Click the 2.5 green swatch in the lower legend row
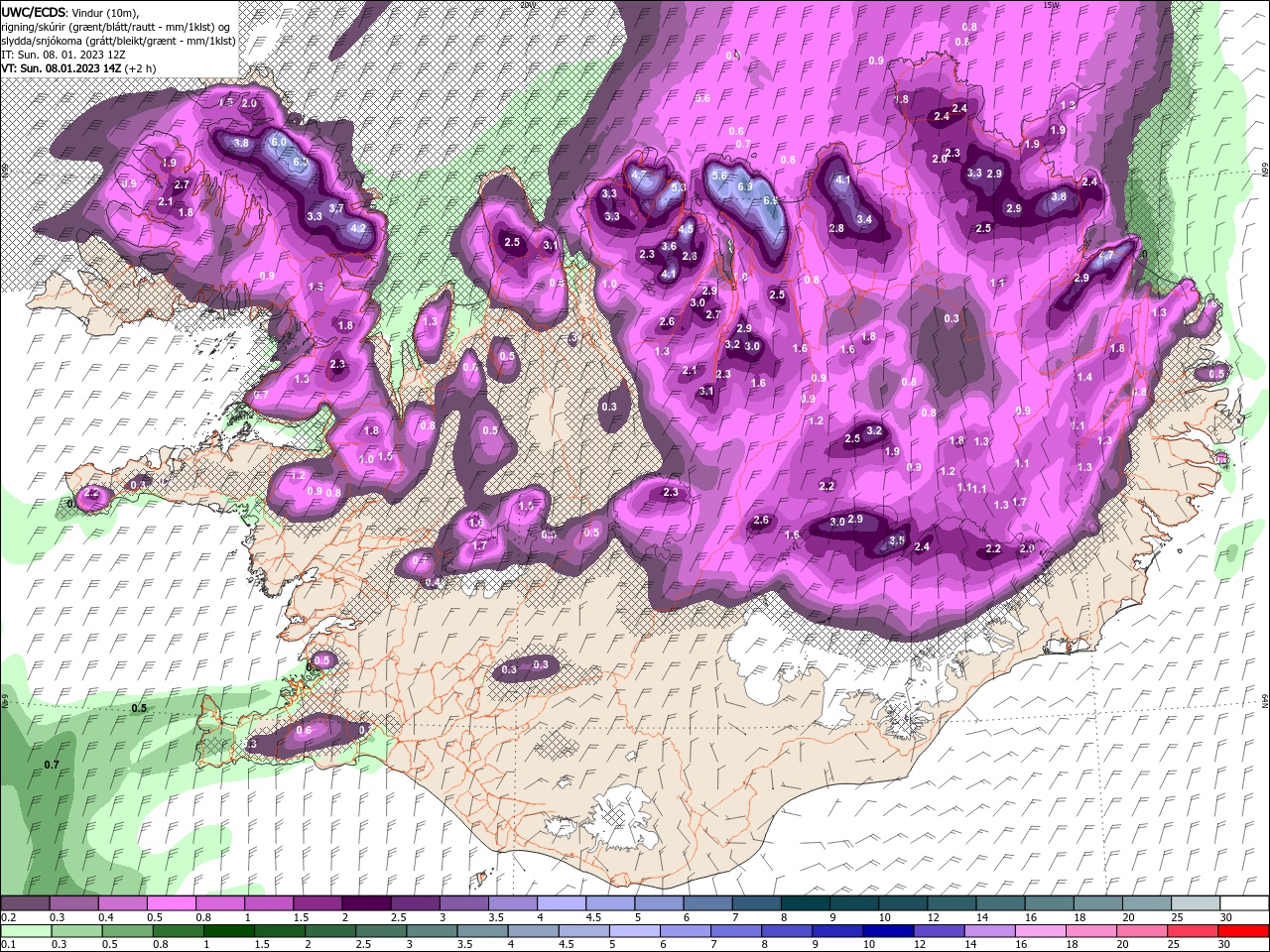This screenshot has width=1270, height=952. (x=380, y=931)
